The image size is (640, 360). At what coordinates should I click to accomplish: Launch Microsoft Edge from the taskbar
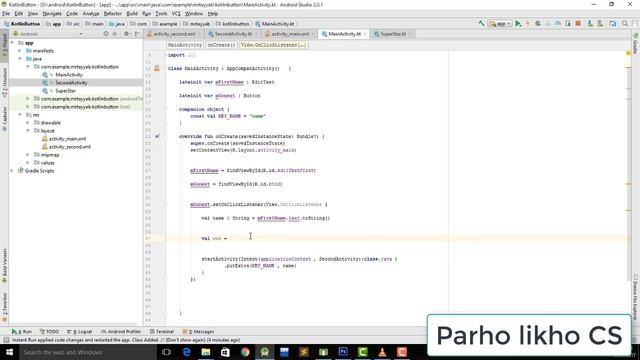(x=187, y=352)
